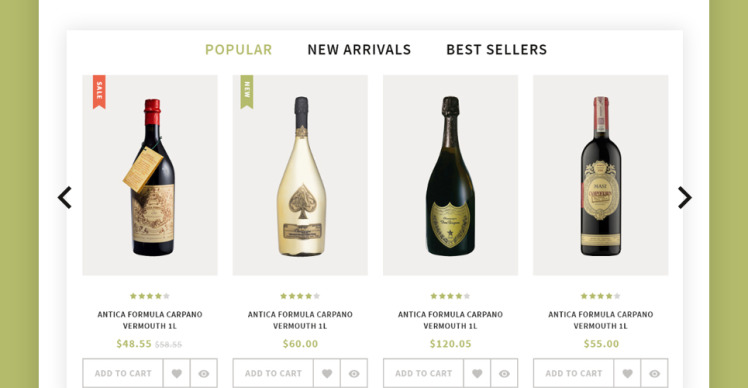748x388 pixels.
Task: Show next products with right arrow
Action: [685, 198]
